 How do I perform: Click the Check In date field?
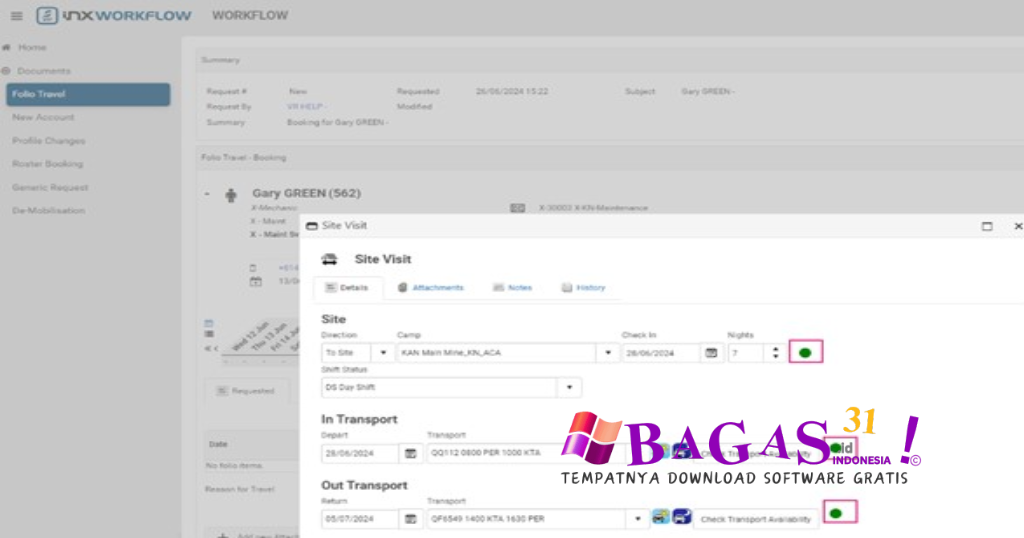[x=661, y=353]
